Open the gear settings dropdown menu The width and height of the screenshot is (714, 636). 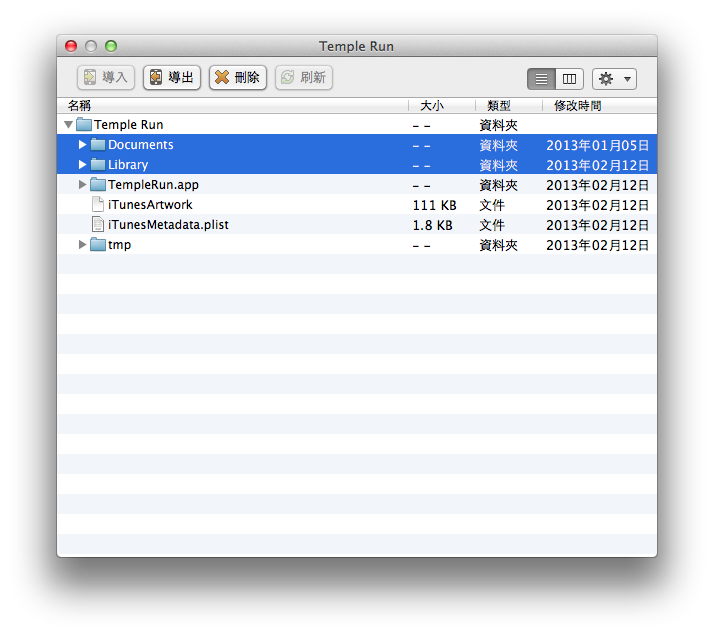pyautogui.click(x=613, y=79)
